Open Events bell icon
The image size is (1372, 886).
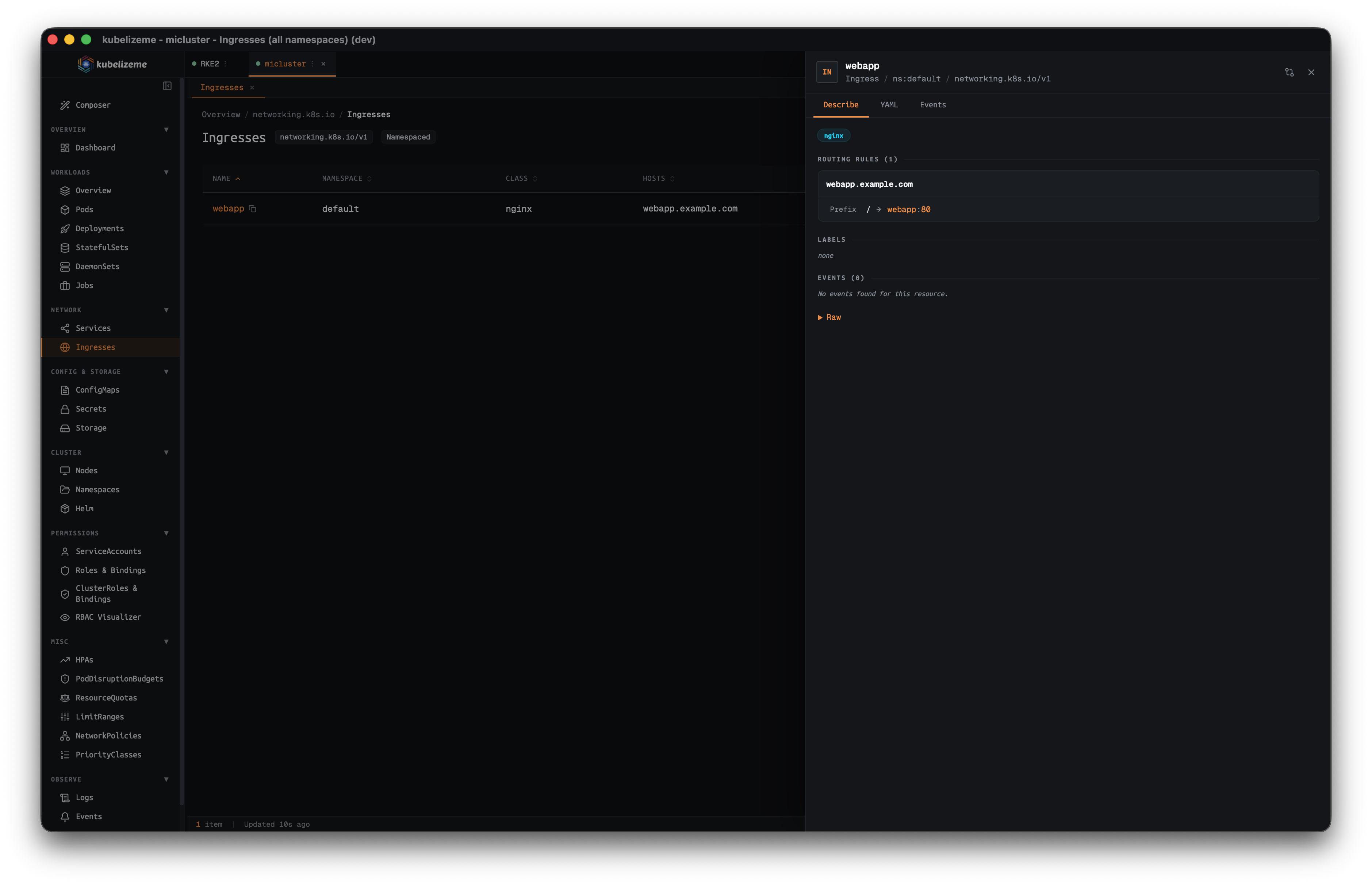pos(65,816)
